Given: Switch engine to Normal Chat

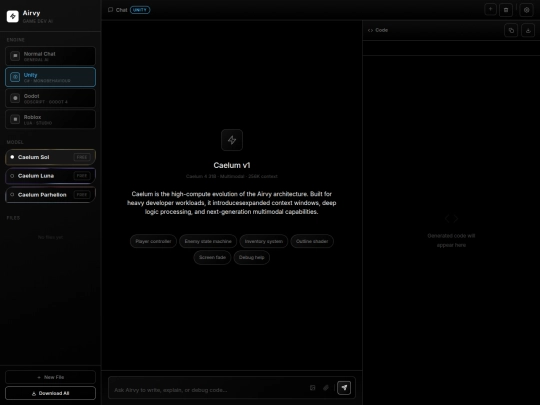Looking at the screenshot, I should [51, 56].
